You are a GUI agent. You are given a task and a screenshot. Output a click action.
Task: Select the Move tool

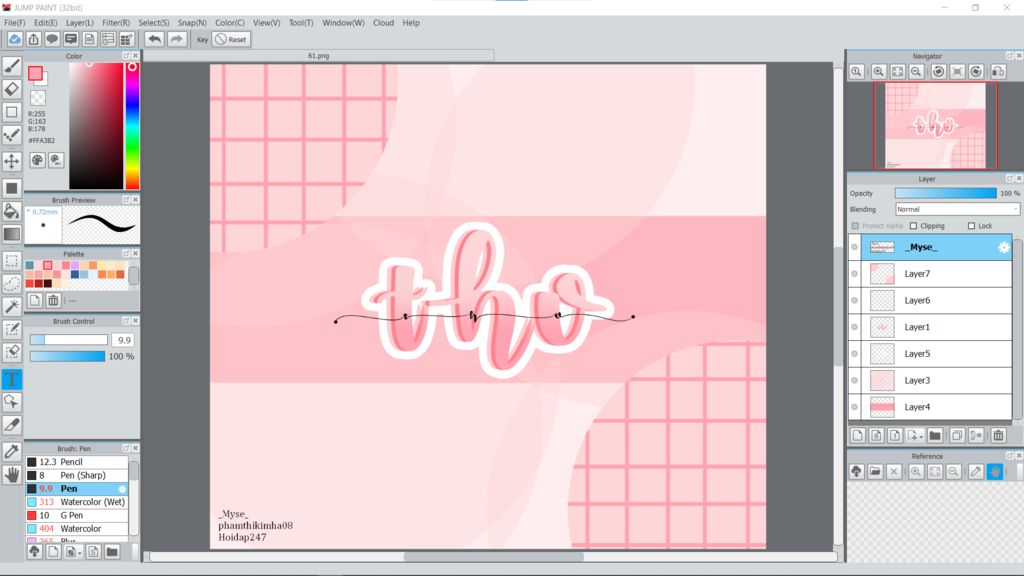pyautogui.click(x=12, y=161)
